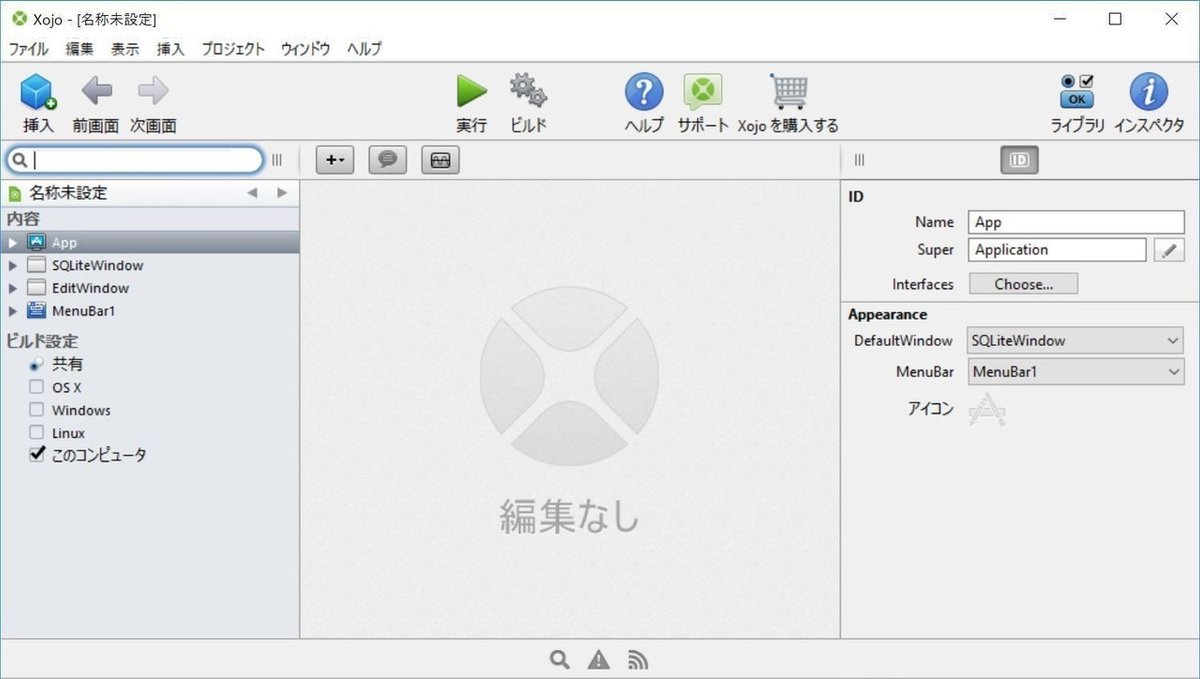Click the navigator search field
Viewport: 1200px width, 679px height.
click(135, 160)
